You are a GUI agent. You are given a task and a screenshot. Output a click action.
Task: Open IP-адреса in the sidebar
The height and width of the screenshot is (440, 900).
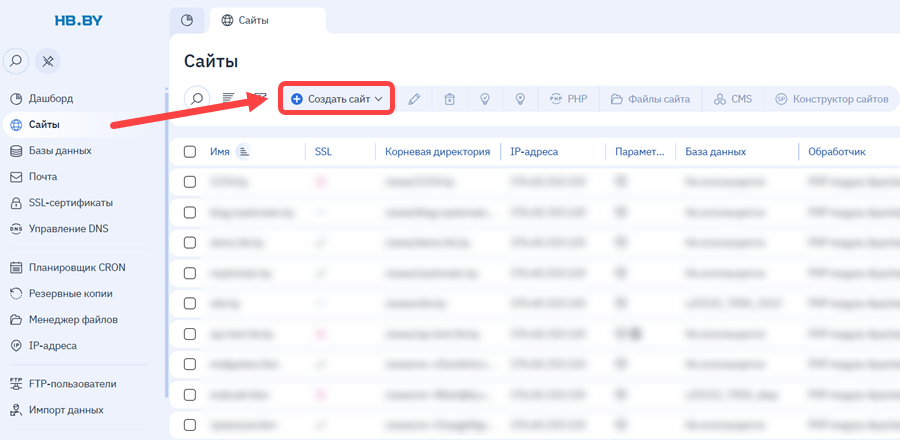pos(53,346)
